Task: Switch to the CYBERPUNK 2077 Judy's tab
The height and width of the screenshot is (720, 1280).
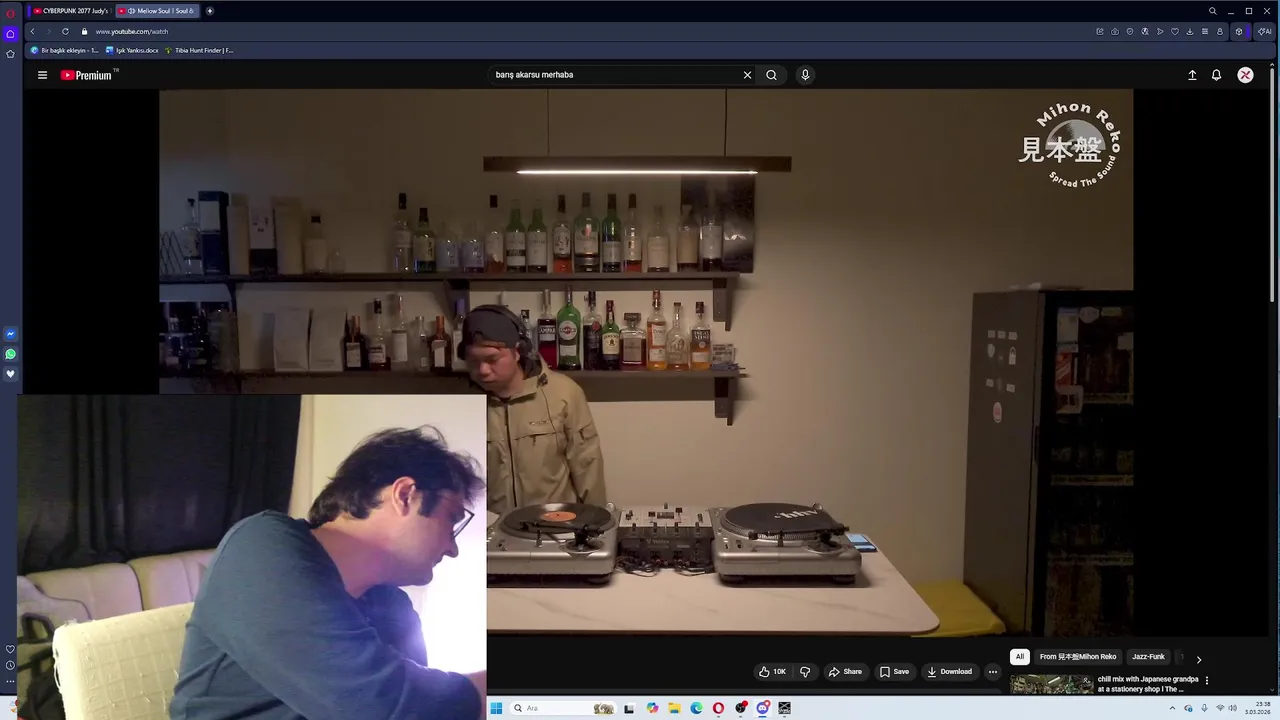Action: click(70, 11)
